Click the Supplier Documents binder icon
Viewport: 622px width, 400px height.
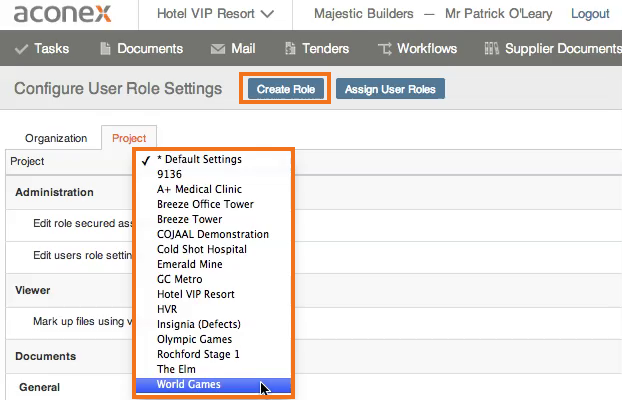click(x=491, y=48)
